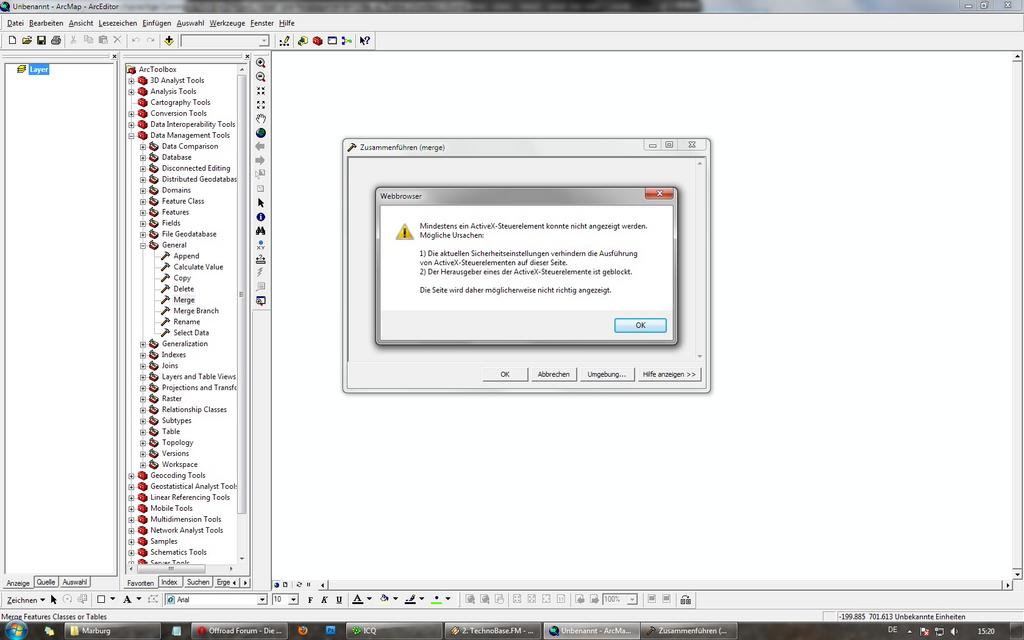The image size is (1024, 640).
Task: Show the Command Line window icon
Action: click(332, 40)
